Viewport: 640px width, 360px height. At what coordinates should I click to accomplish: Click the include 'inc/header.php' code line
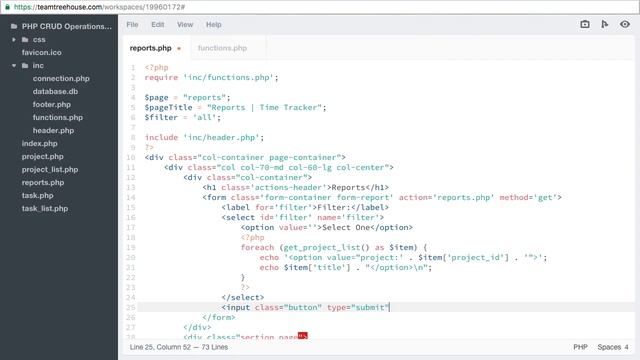pos(204,138)
